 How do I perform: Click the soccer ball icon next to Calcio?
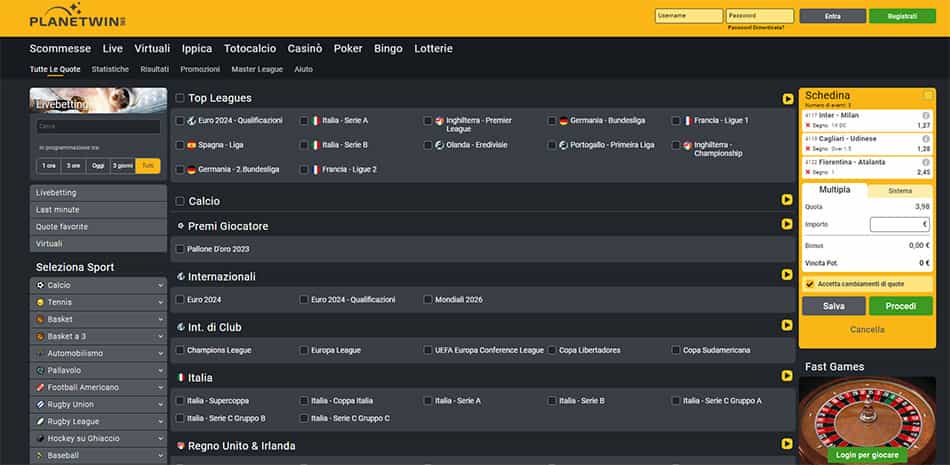(41, 285)
